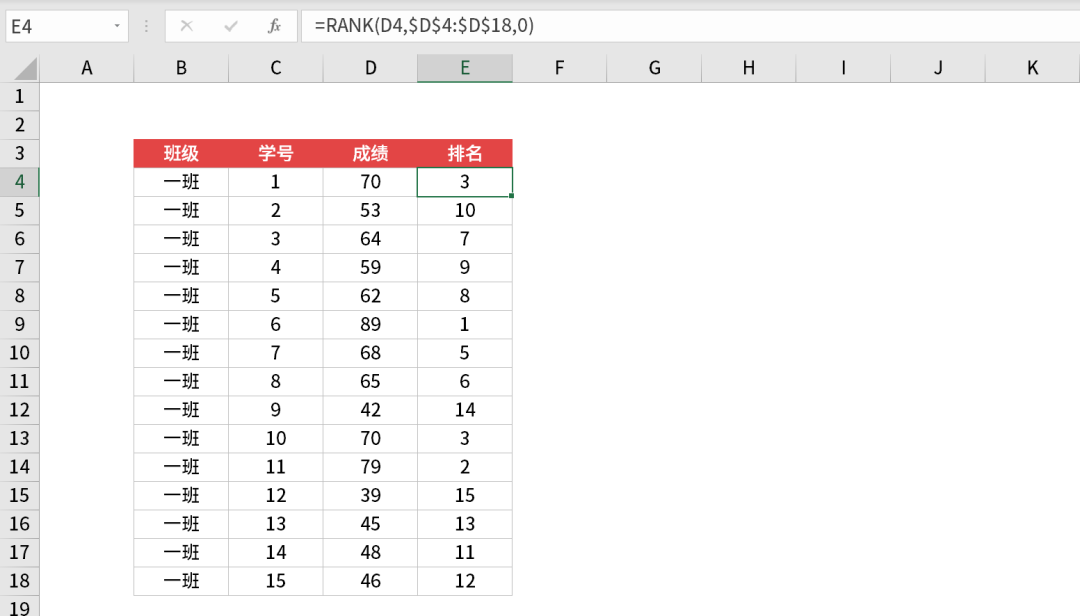This screenshot has height=616, width=1080.
Task: Select row 18 header
Action: click(x=19, y=581)
